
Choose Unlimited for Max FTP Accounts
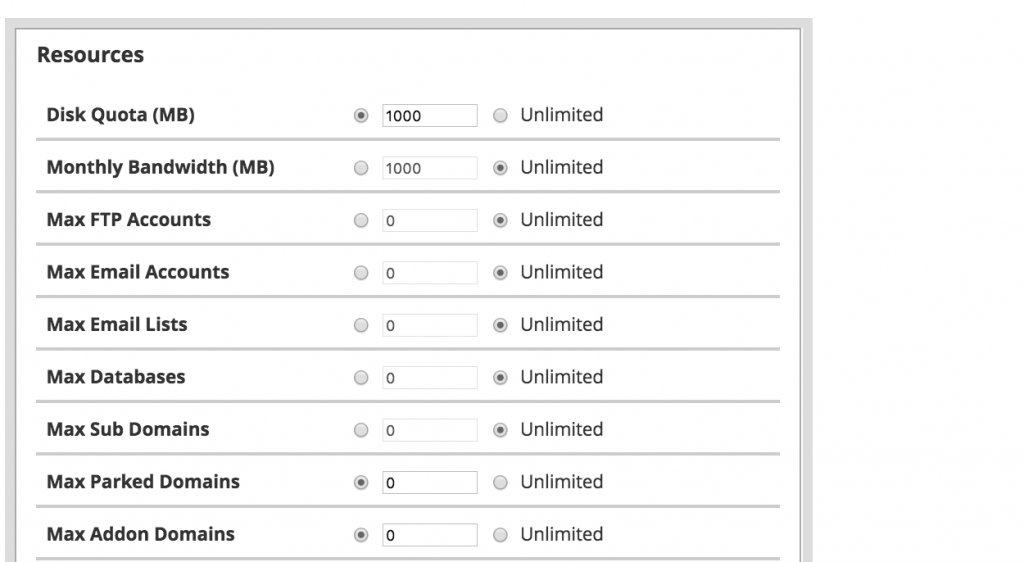tap(501, 221)
